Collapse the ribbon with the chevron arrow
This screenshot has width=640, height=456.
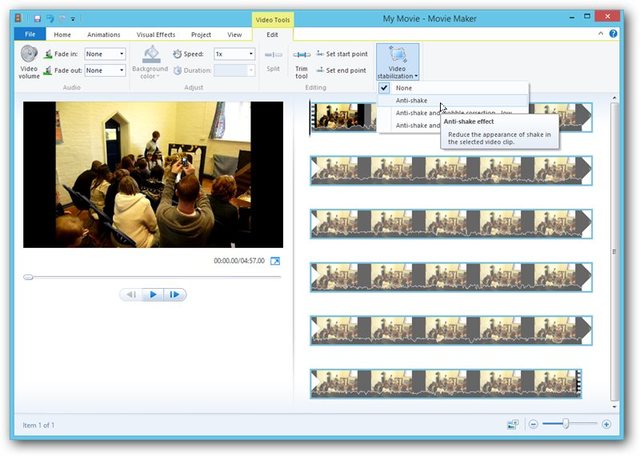point(601,34)
